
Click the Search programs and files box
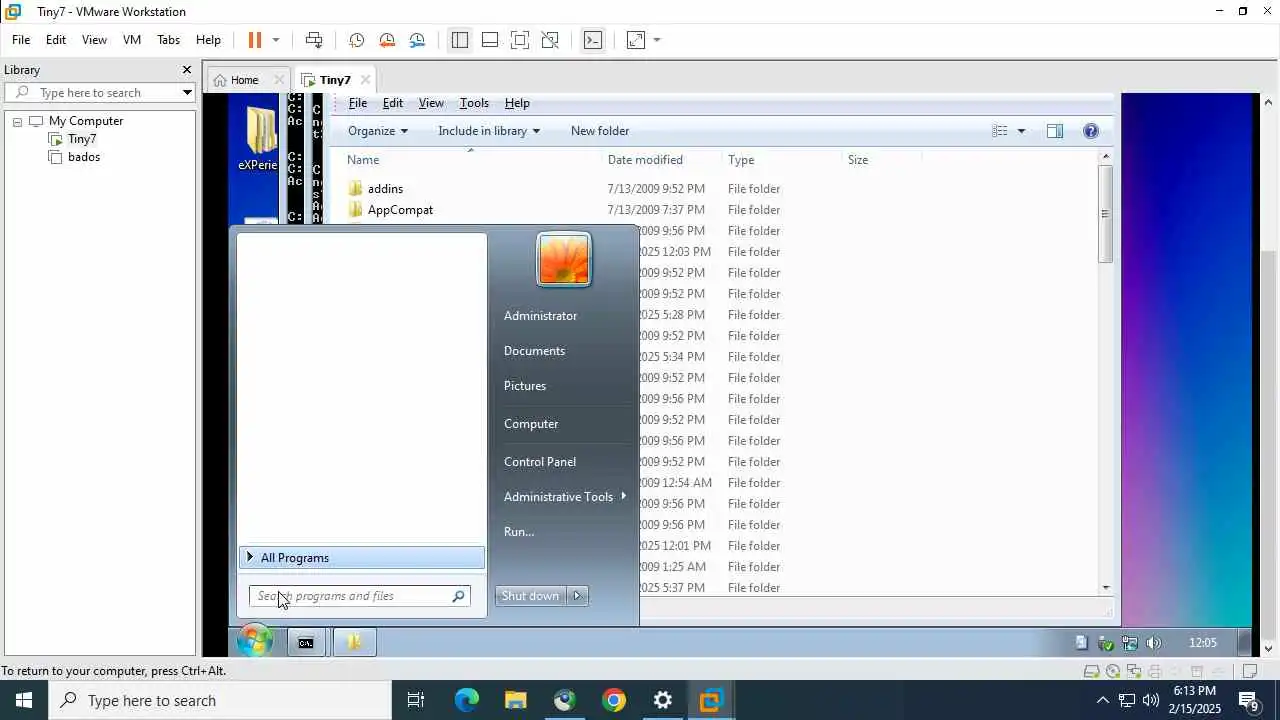click(359, 596)
